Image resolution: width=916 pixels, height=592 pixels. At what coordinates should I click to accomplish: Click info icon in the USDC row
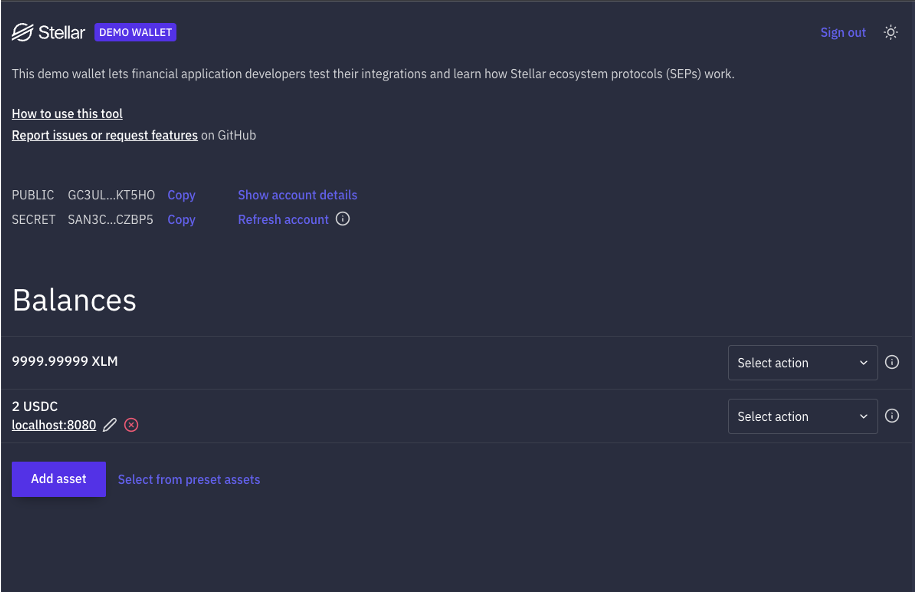click(x=892, y=416)
